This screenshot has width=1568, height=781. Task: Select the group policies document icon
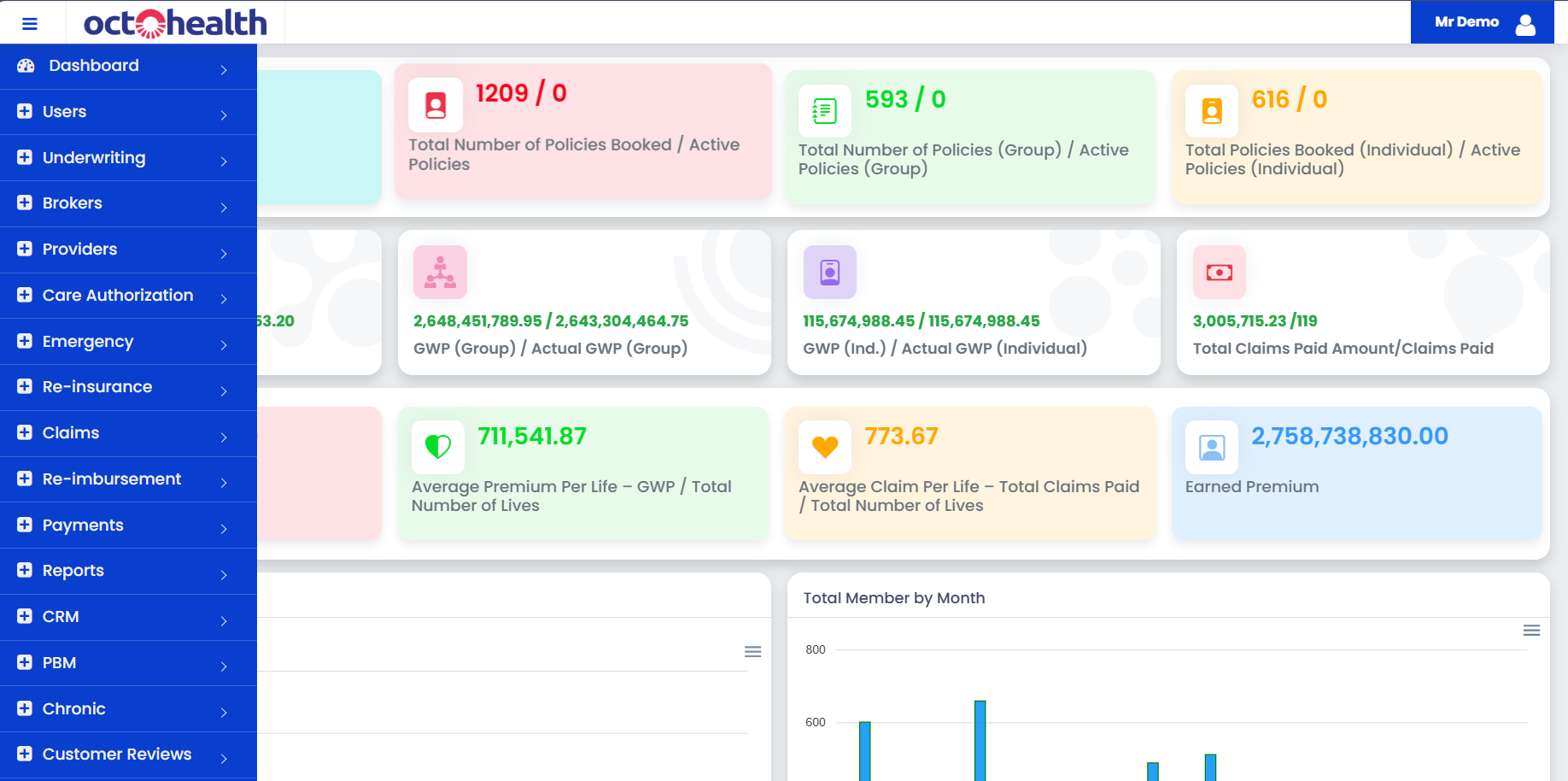click(824, 109)
